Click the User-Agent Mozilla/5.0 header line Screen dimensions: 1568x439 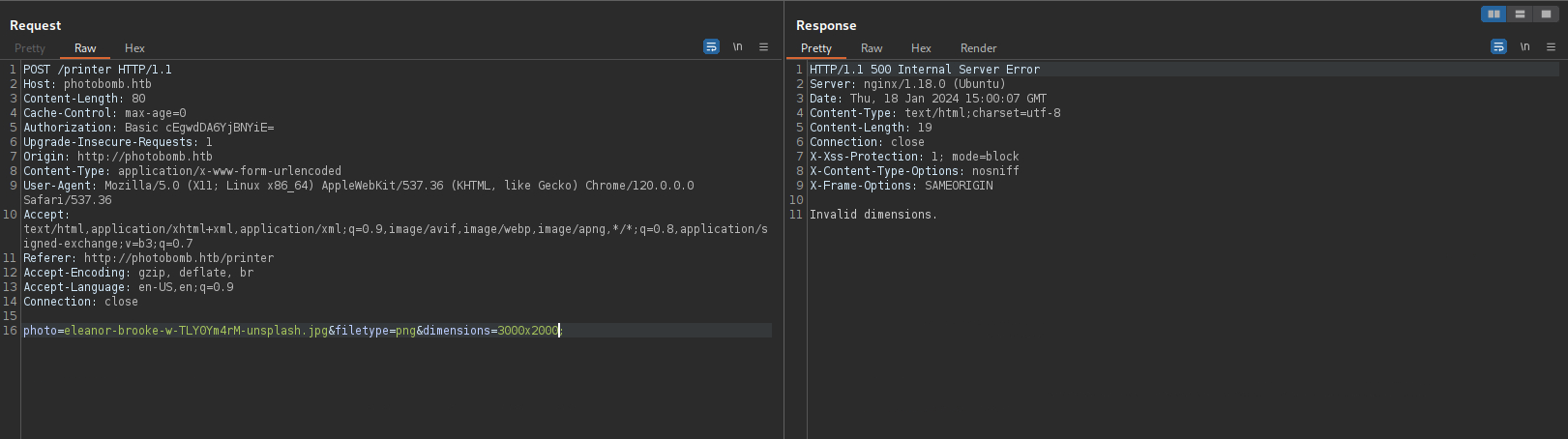(x=359, y=186)
